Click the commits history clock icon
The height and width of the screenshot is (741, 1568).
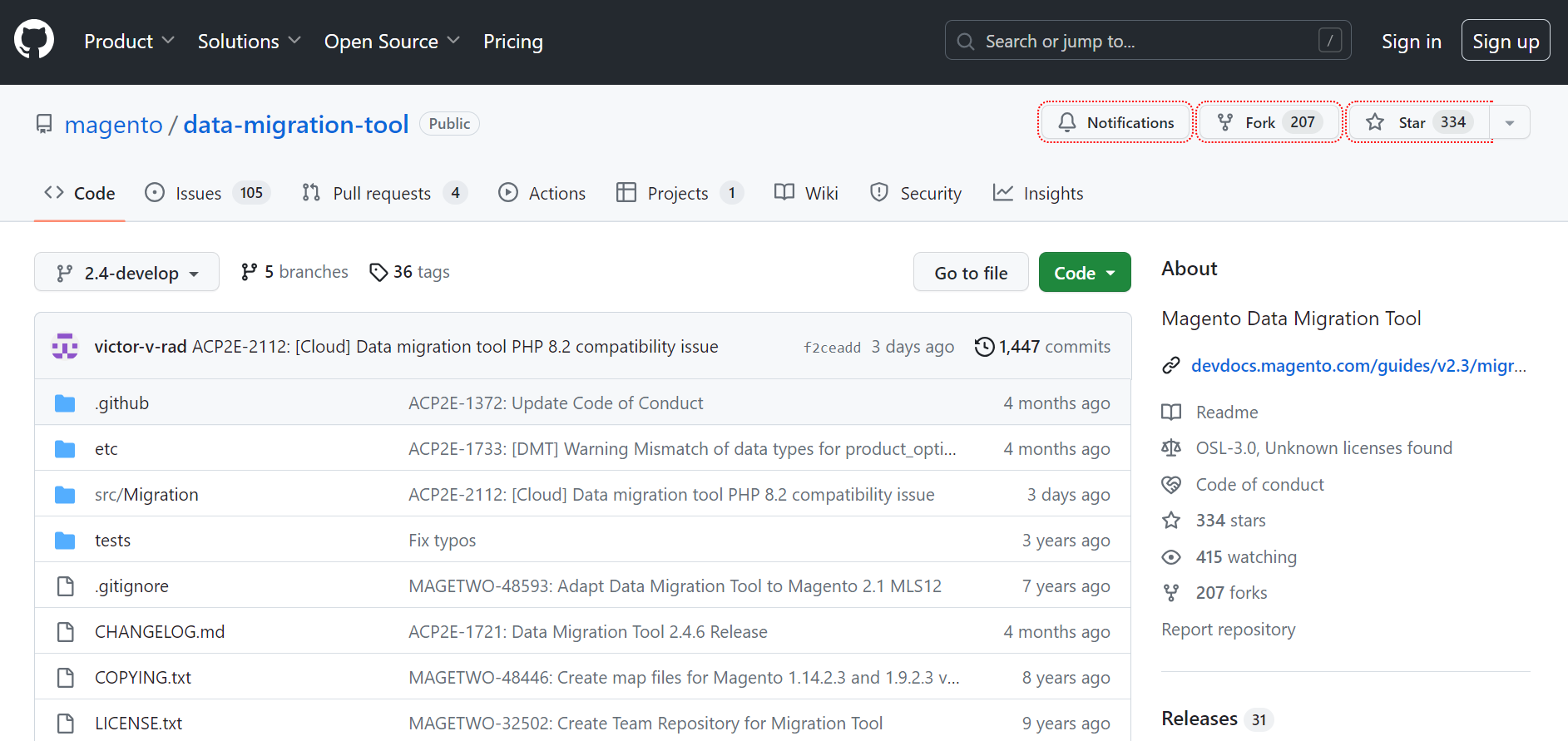[984, 346]
